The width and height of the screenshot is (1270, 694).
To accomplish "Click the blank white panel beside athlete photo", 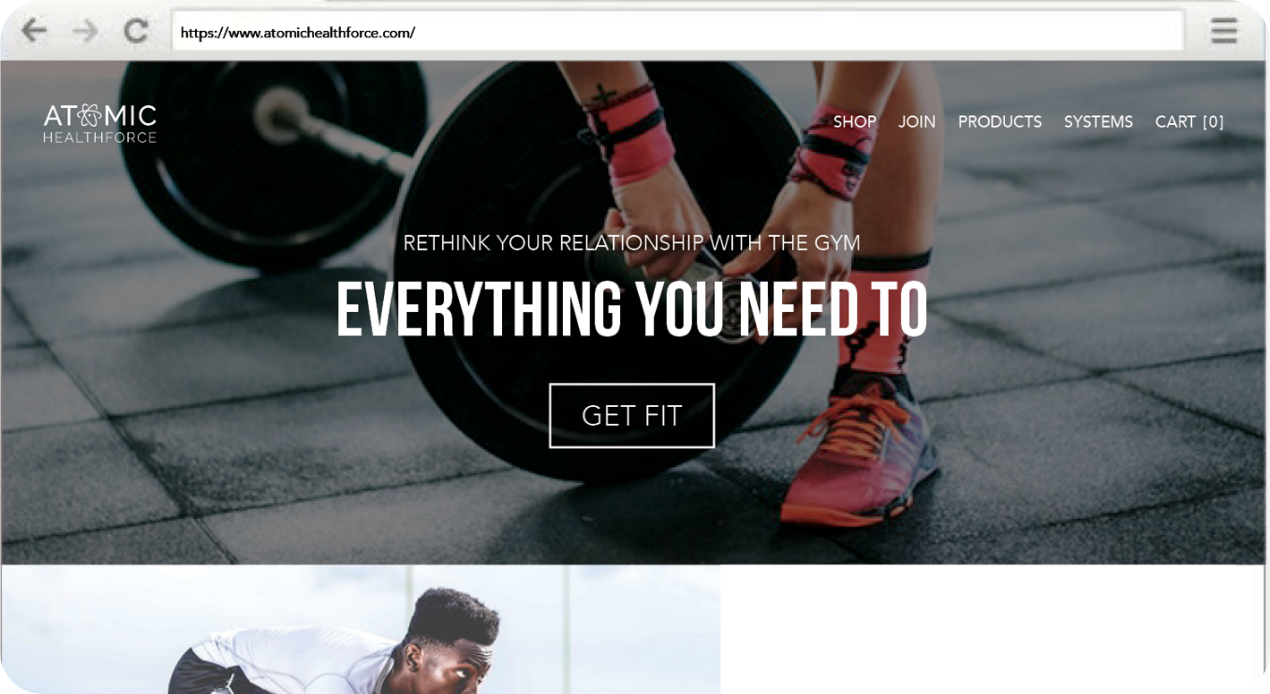I will coord(992,629).
